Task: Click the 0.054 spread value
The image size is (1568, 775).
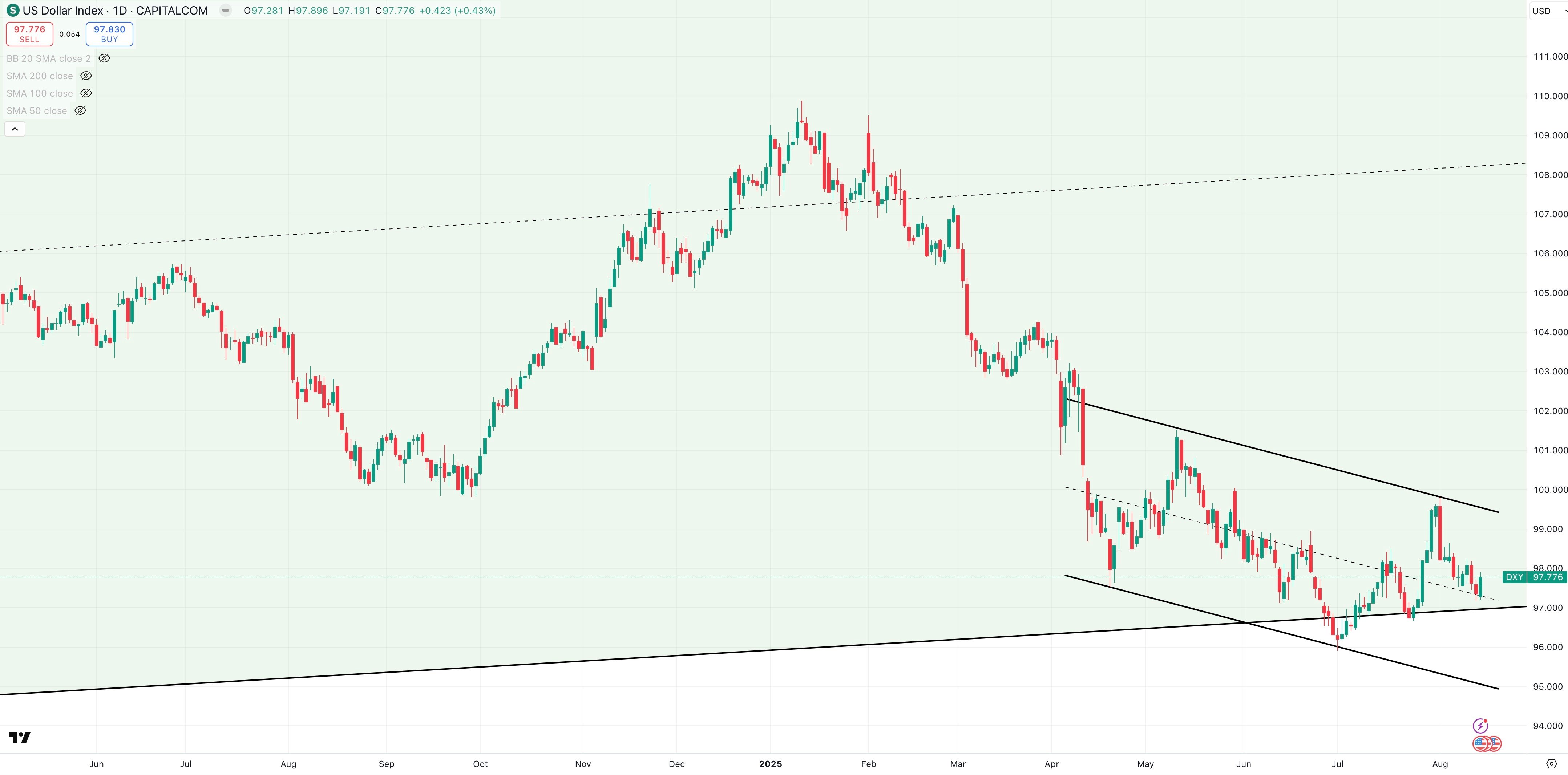Action: (69, 34)
